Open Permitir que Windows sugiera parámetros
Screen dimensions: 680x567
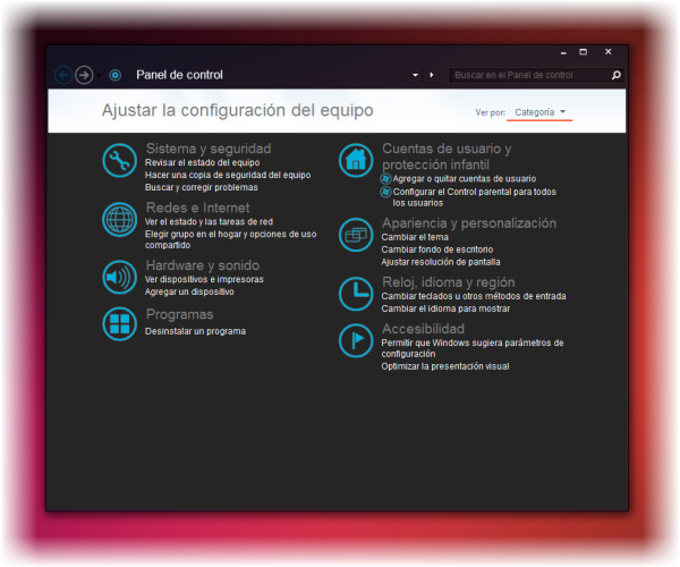[472, 348]
